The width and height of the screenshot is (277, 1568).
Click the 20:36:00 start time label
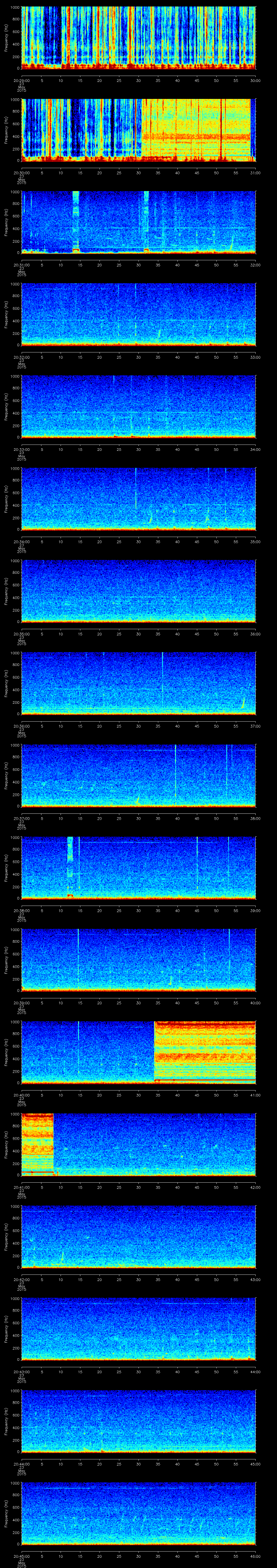point(21,726)
